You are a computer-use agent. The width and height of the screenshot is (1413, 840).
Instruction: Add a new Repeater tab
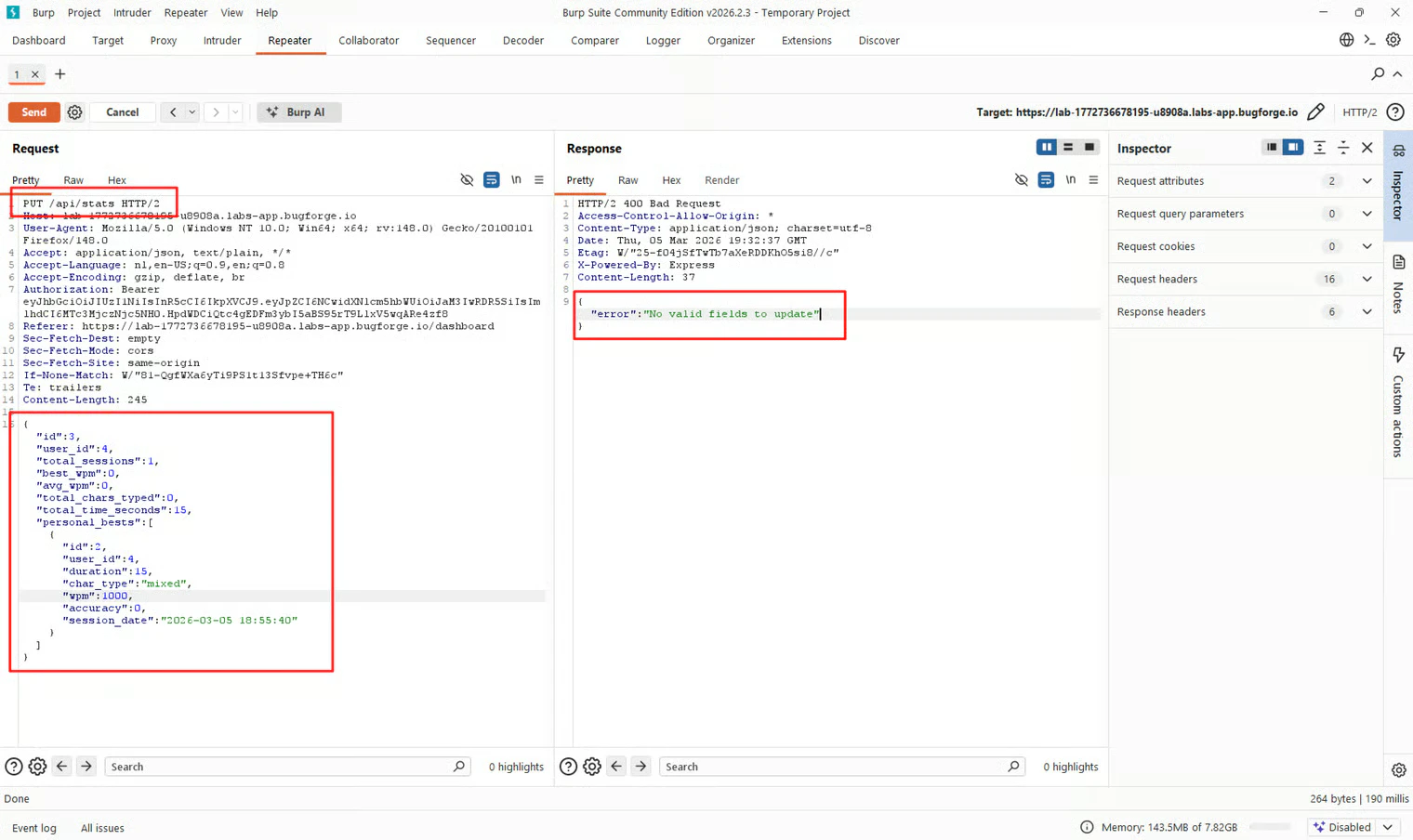click(x=60, y=74)
